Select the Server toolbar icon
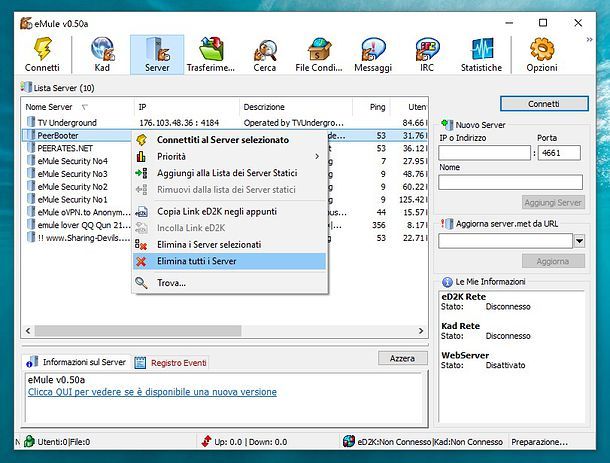Image resolution: width=610 pixels, height=463 pixels. pos(157,49)
